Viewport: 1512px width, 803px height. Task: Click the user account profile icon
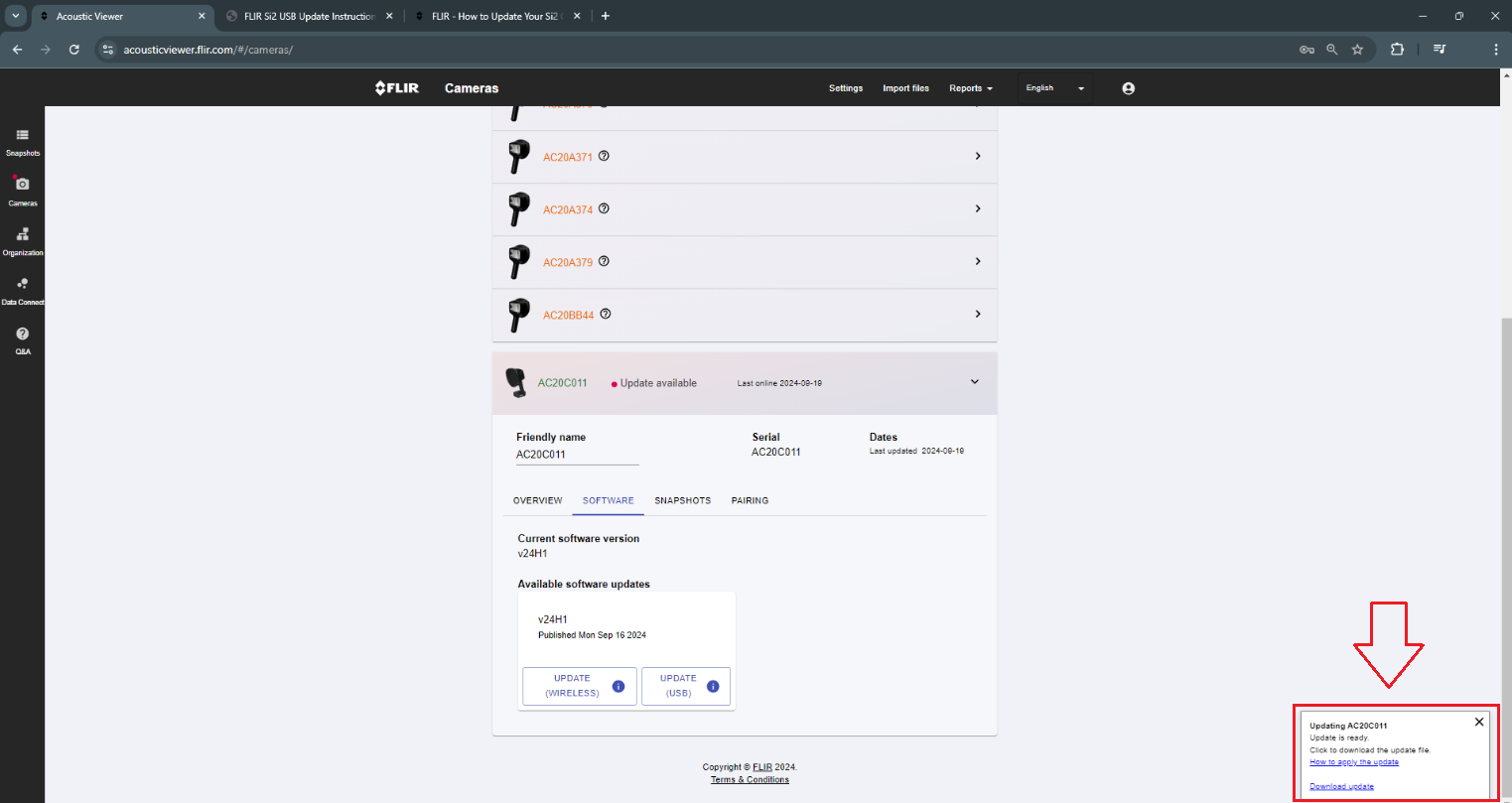pos(1128,88)
